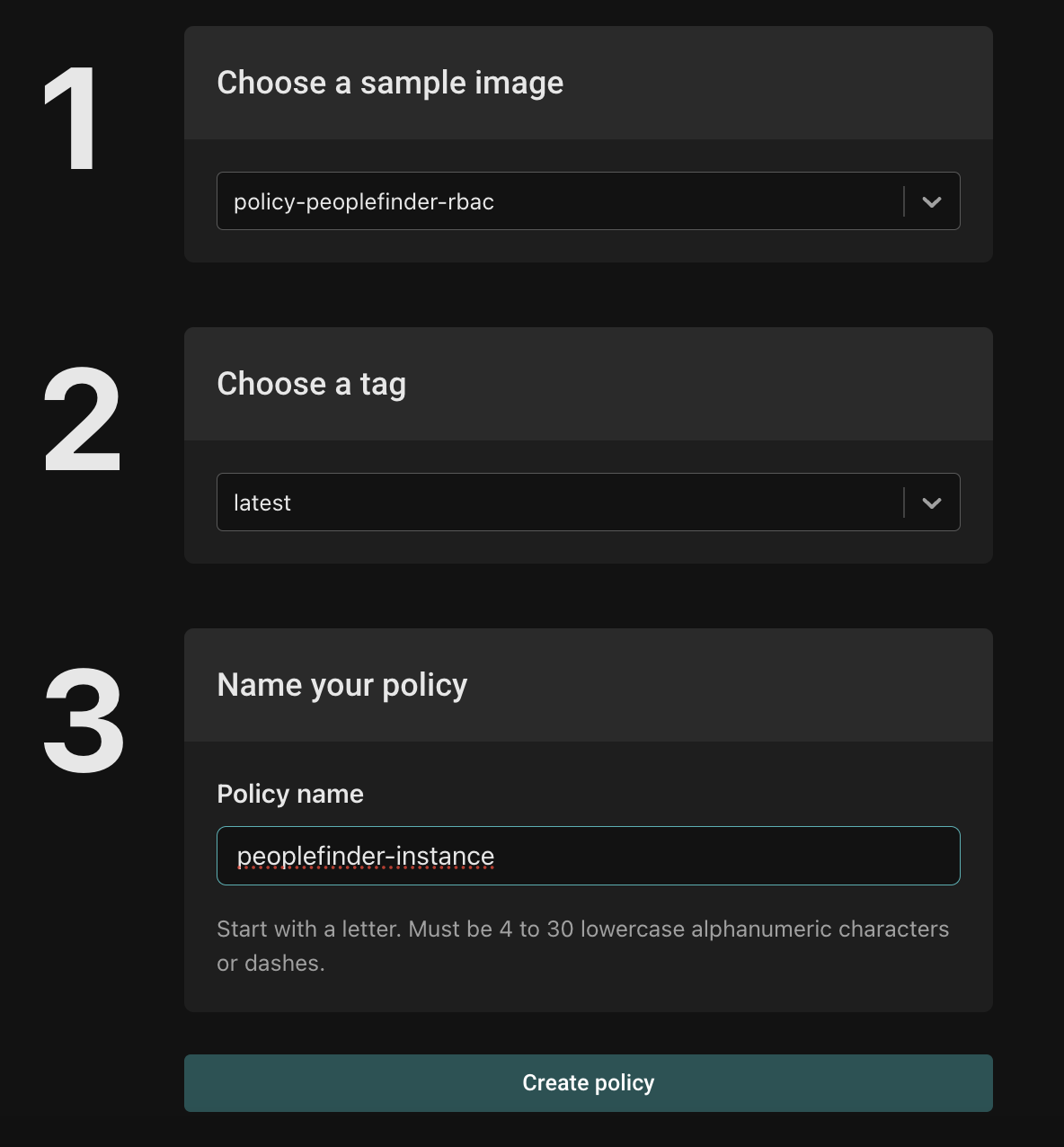1064x1147 pixels.
Task: Open the latest tag dropdown
Action: coord(559,502)
